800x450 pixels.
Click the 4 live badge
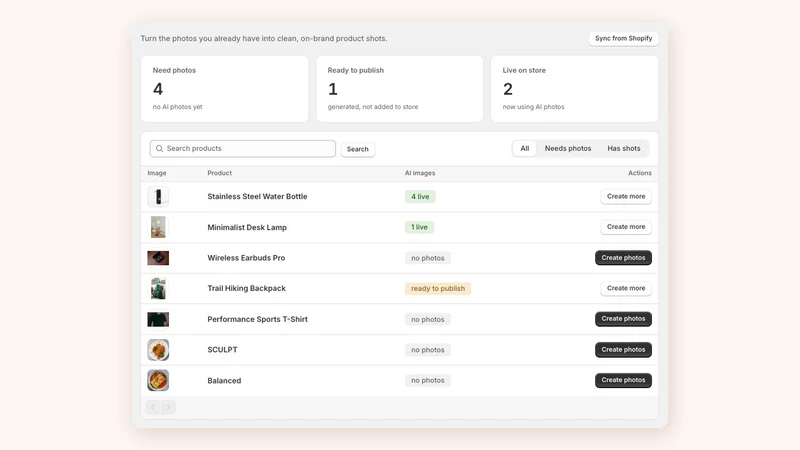(420, 196)
